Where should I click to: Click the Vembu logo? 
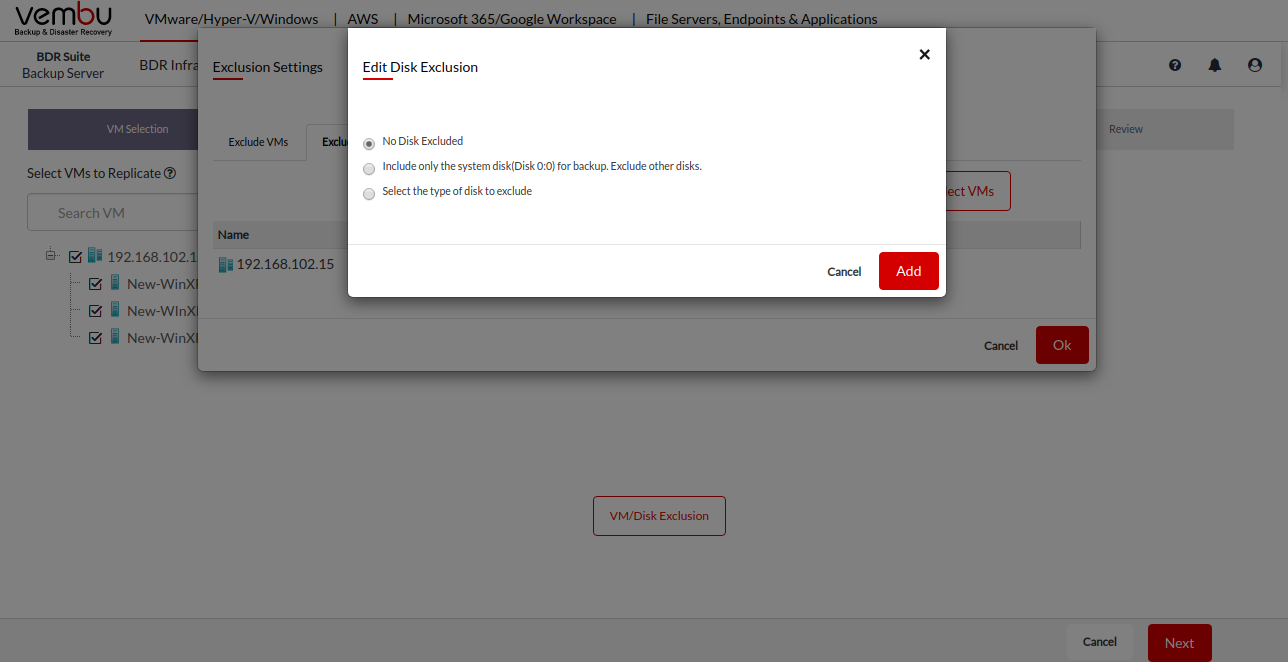click(x=65, y=20)
